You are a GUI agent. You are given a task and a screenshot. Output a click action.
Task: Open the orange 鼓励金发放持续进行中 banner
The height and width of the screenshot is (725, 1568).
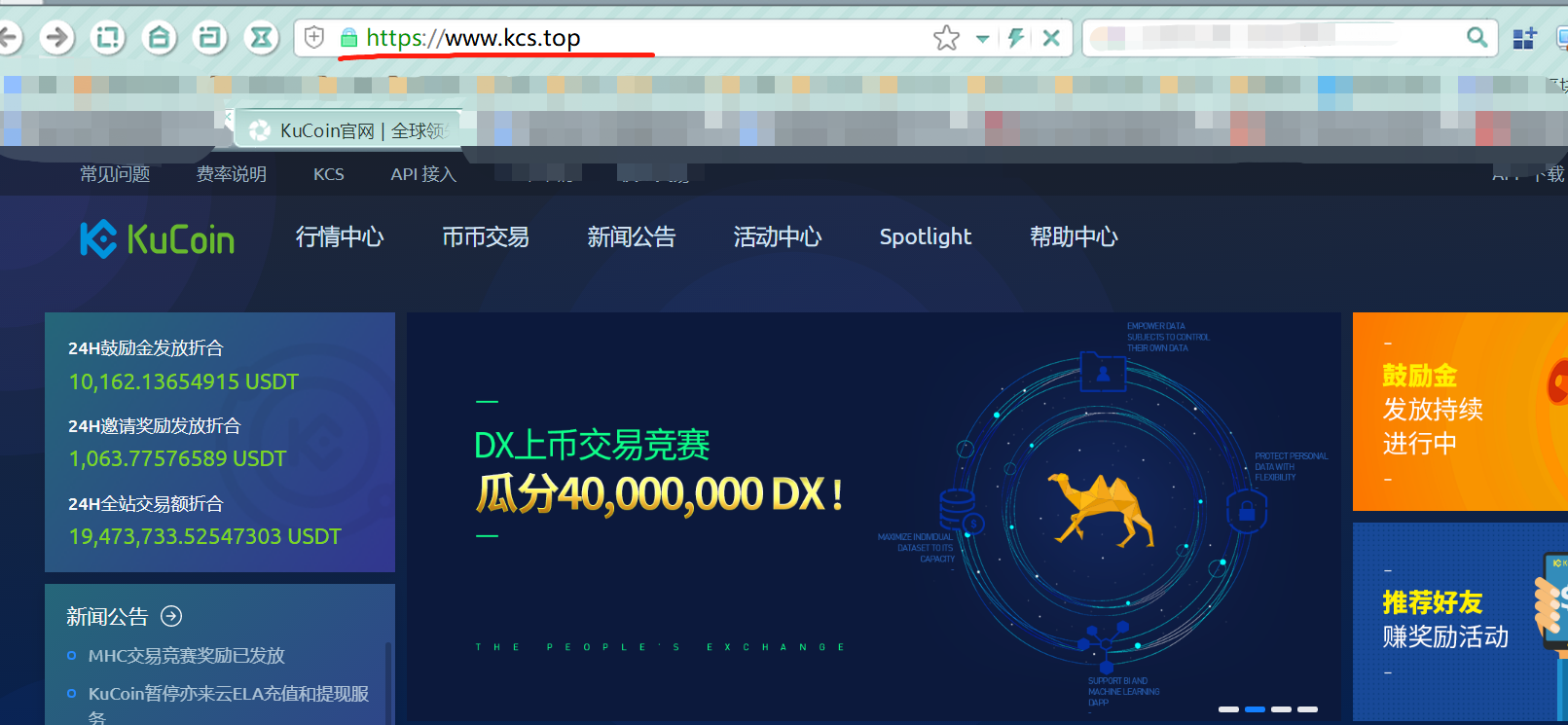(1460, 412)
